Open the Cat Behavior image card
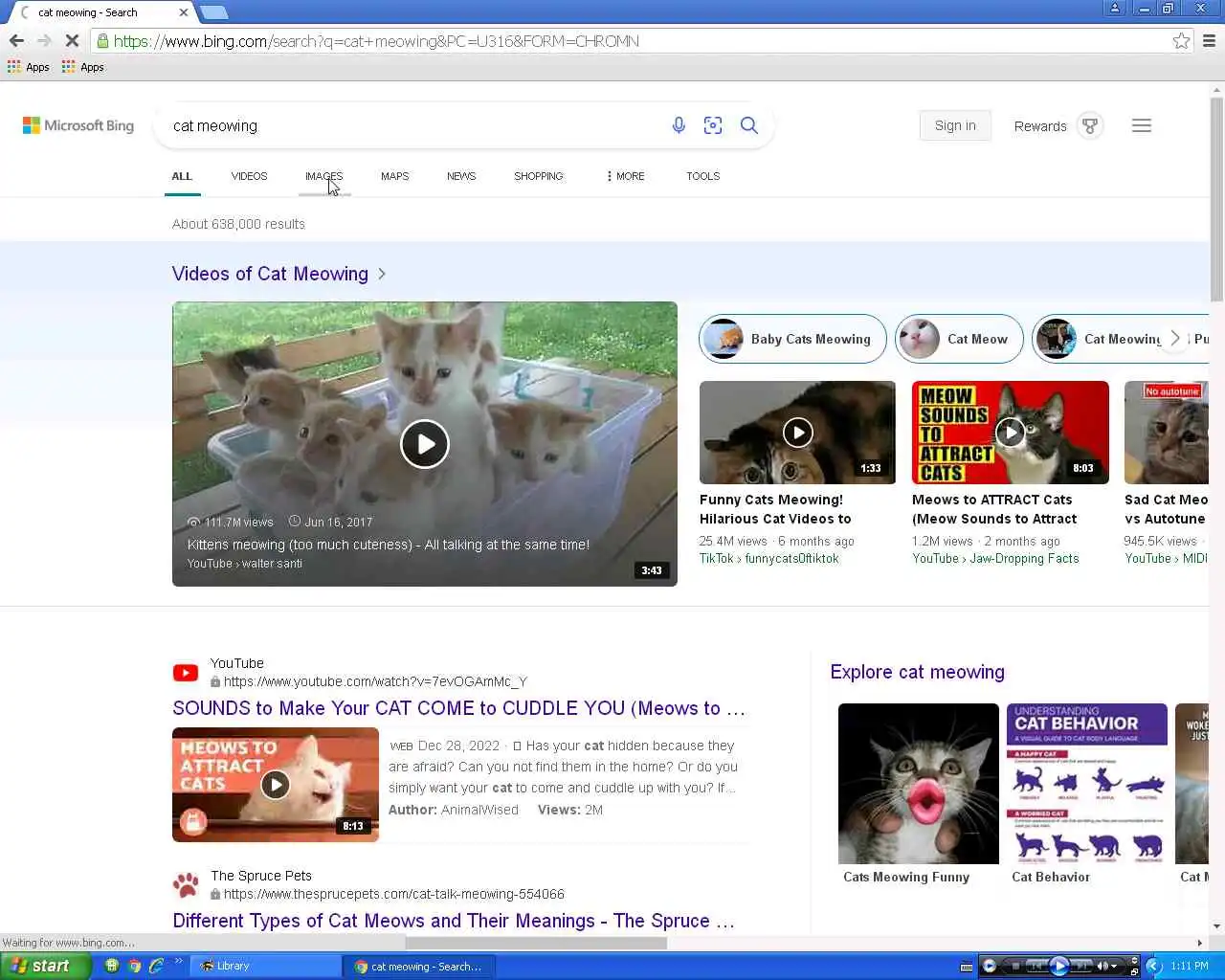This screenshot has height=980, width=1225. (1087, 794)
